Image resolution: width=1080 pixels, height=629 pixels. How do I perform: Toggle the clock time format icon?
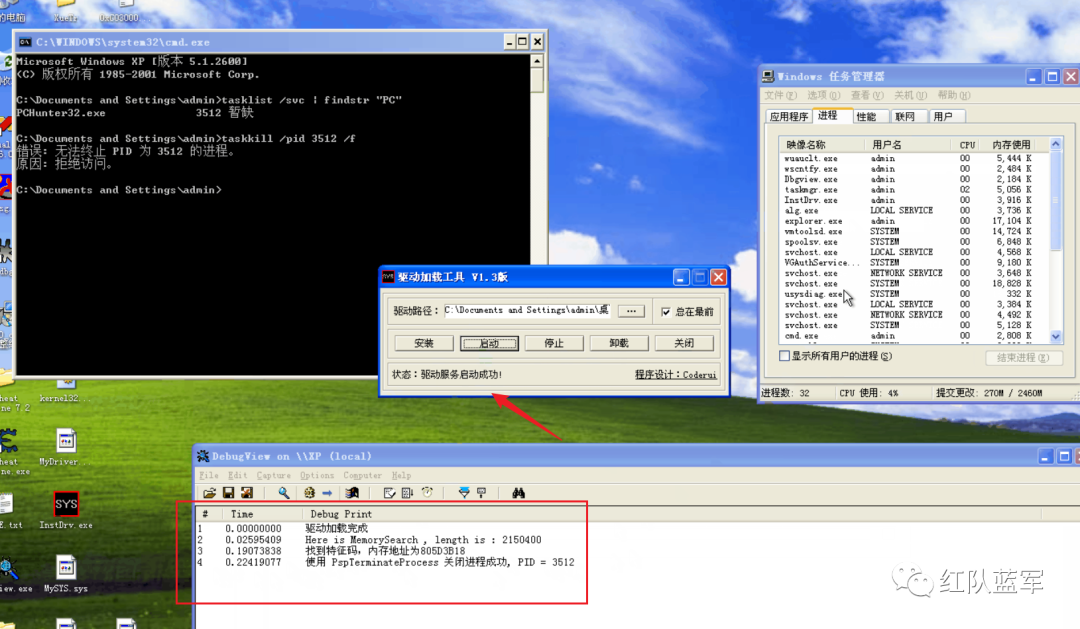coord(427,493)
